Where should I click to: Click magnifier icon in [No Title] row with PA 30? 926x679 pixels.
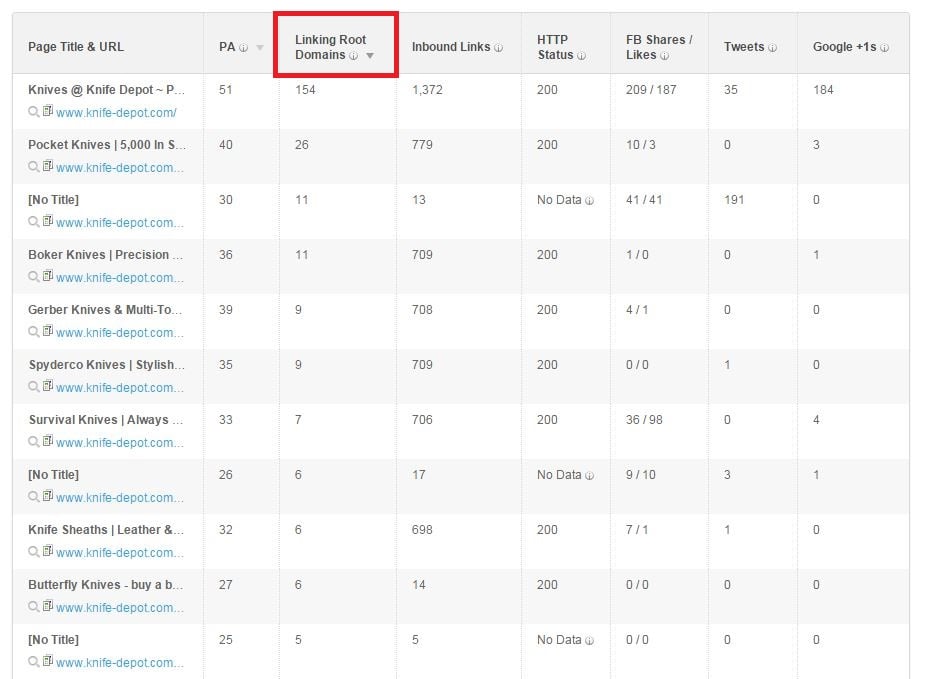click(34, 221)
